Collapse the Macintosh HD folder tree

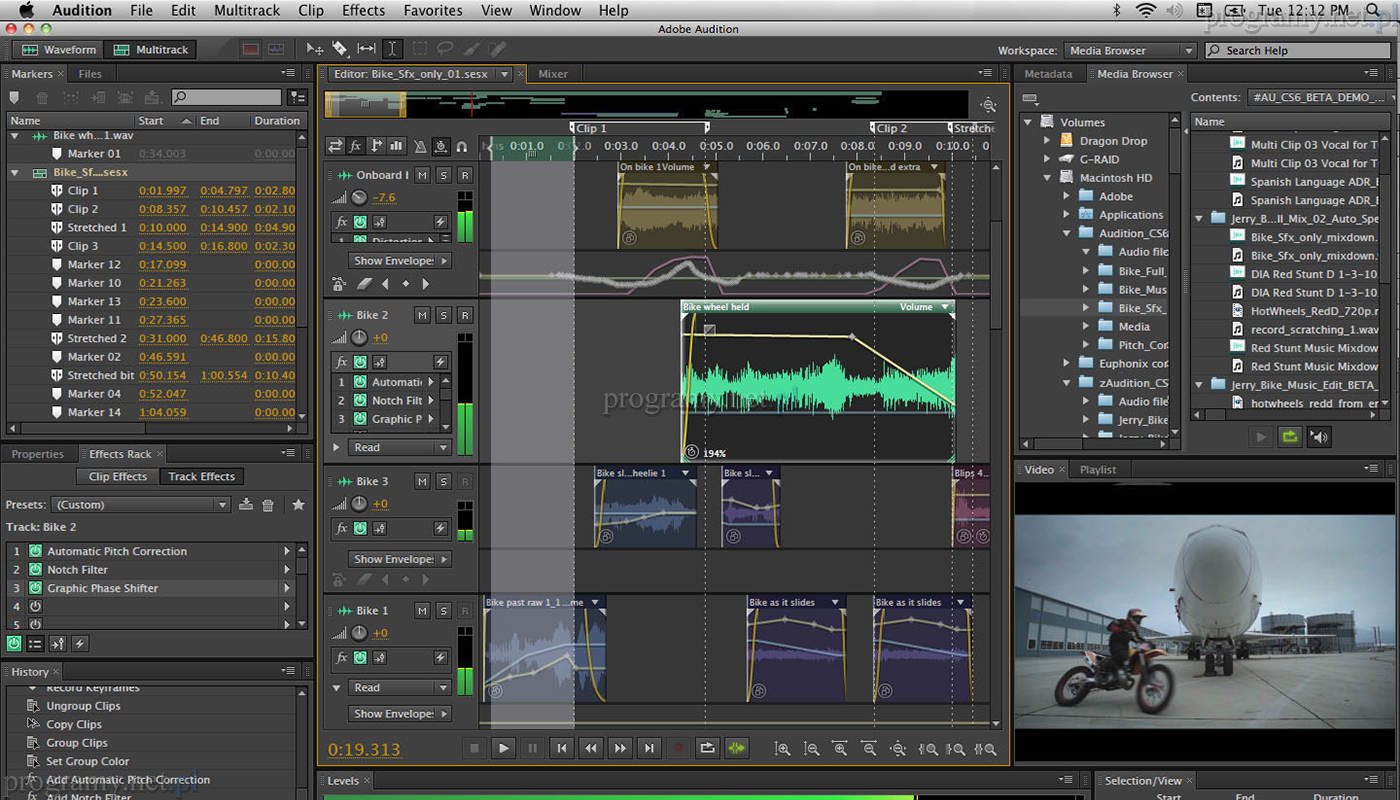click(1047, 178)
